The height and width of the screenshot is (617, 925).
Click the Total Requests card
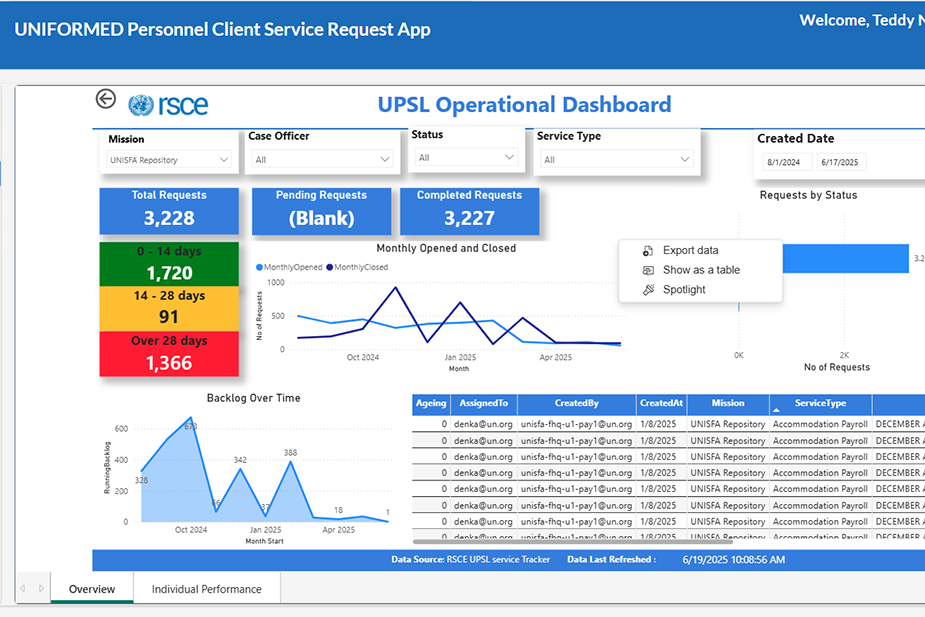pos(169,210)
